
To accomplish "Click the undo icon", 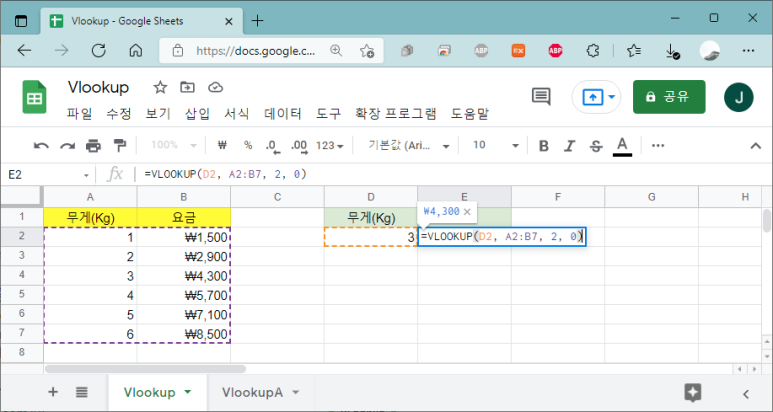I will [x=41, y=145].
